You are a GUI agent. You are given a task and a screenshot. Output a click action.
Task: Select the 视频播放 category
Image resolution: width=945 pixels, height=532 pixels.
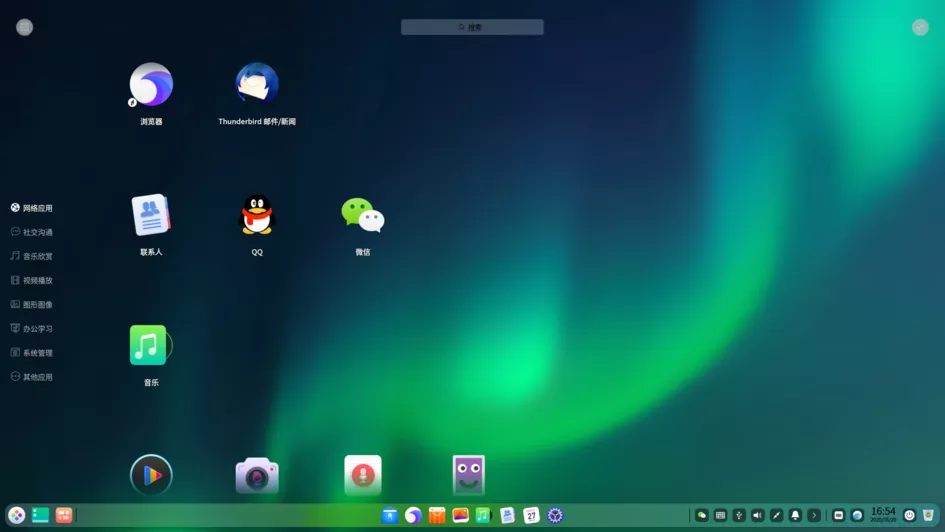coord(31,280)
